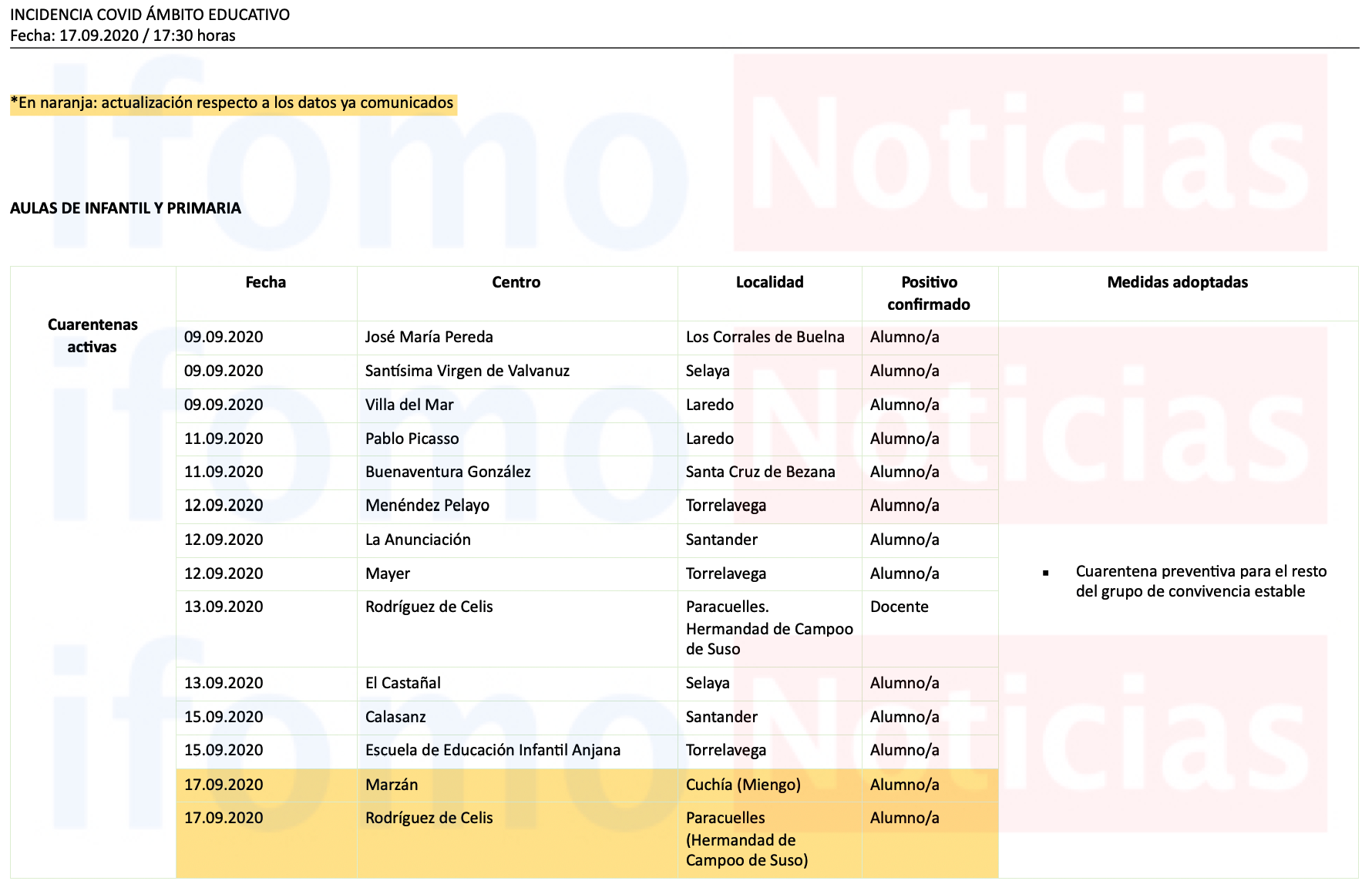The image size is (1372, 891).
Task: Click the 'Villa del Mar' centro cell
Action: [x=409, y=405]
